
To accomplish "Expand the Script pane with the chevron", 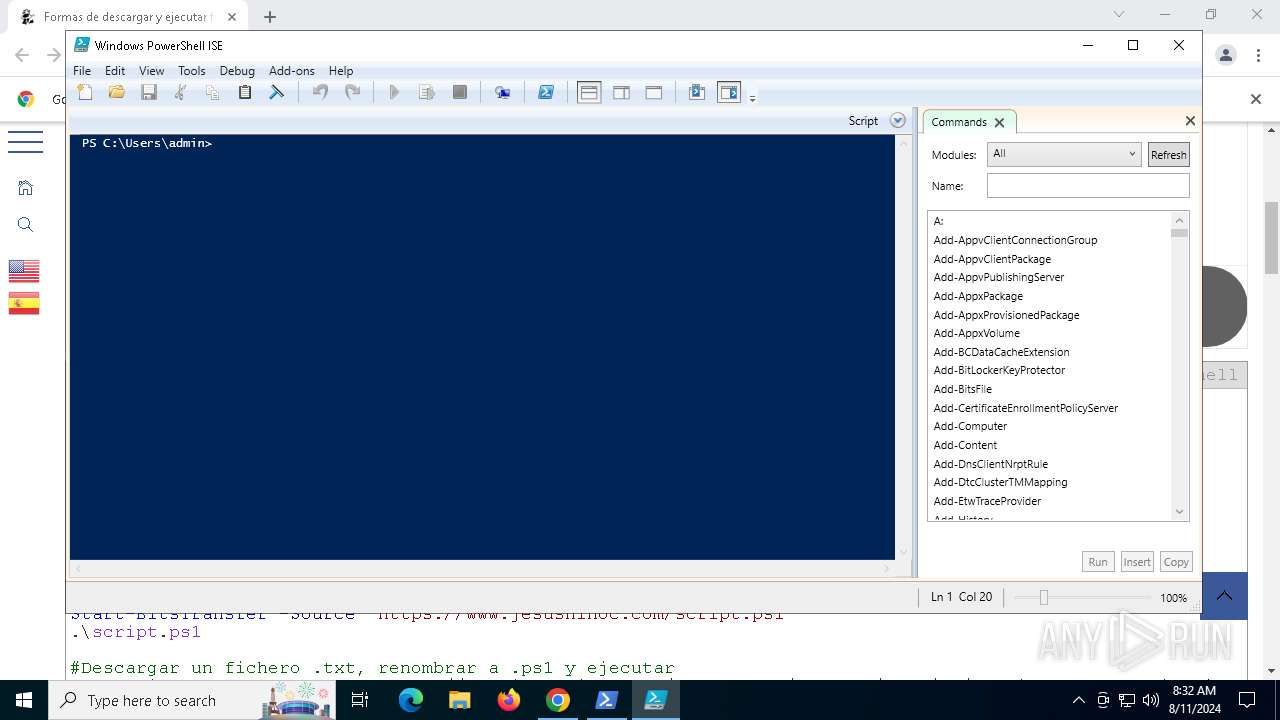I will (898, 121).
